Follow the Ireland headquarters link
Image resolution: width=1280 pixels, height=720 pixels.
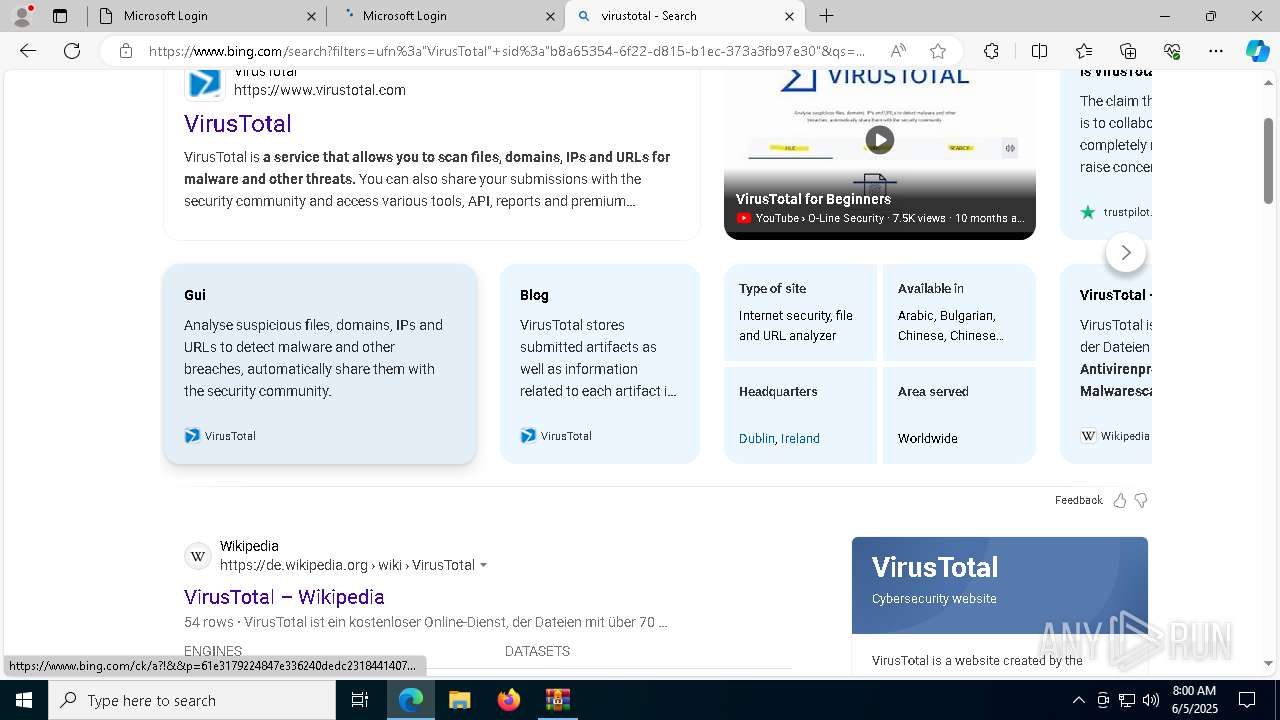pos(800,439)
